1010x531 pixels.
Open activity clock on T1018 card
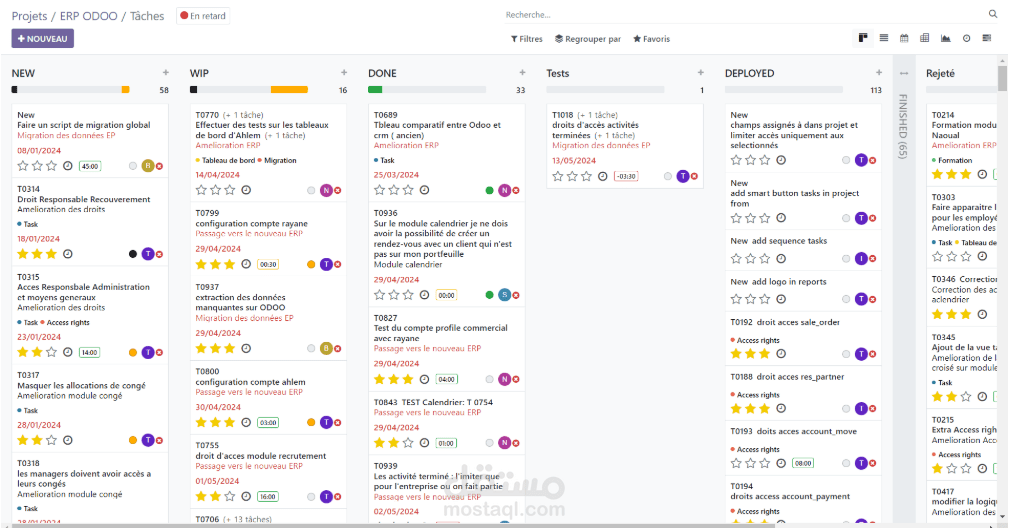click(602, 176)
